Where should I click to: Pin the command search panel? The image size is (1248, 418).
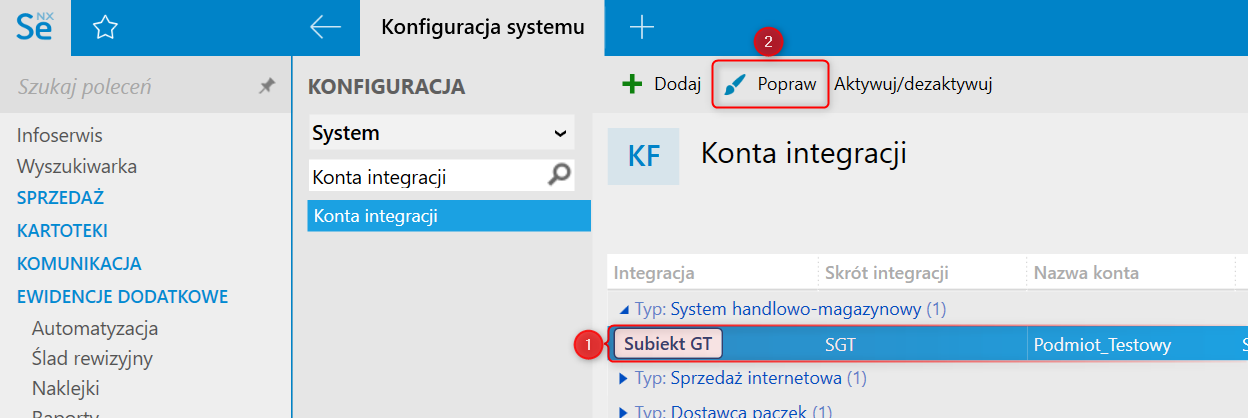click(x=266, y=87)
